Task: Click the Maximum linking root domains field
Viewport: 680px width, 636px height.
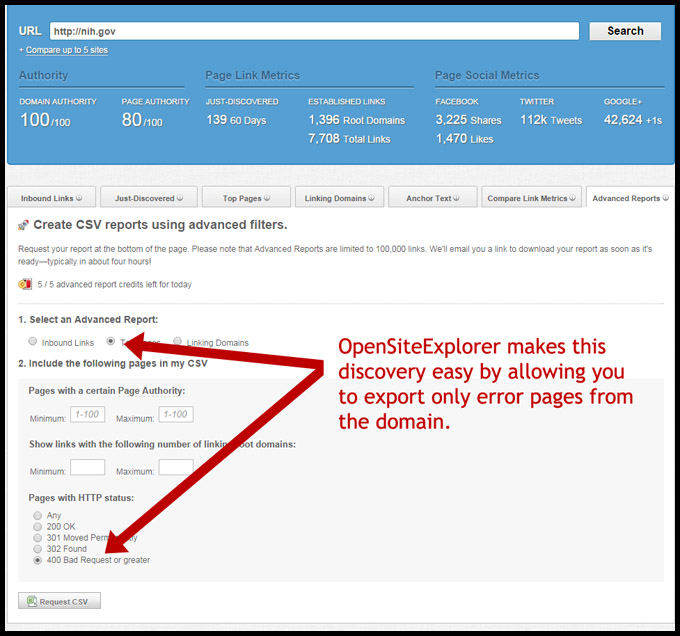Action: 175,467
